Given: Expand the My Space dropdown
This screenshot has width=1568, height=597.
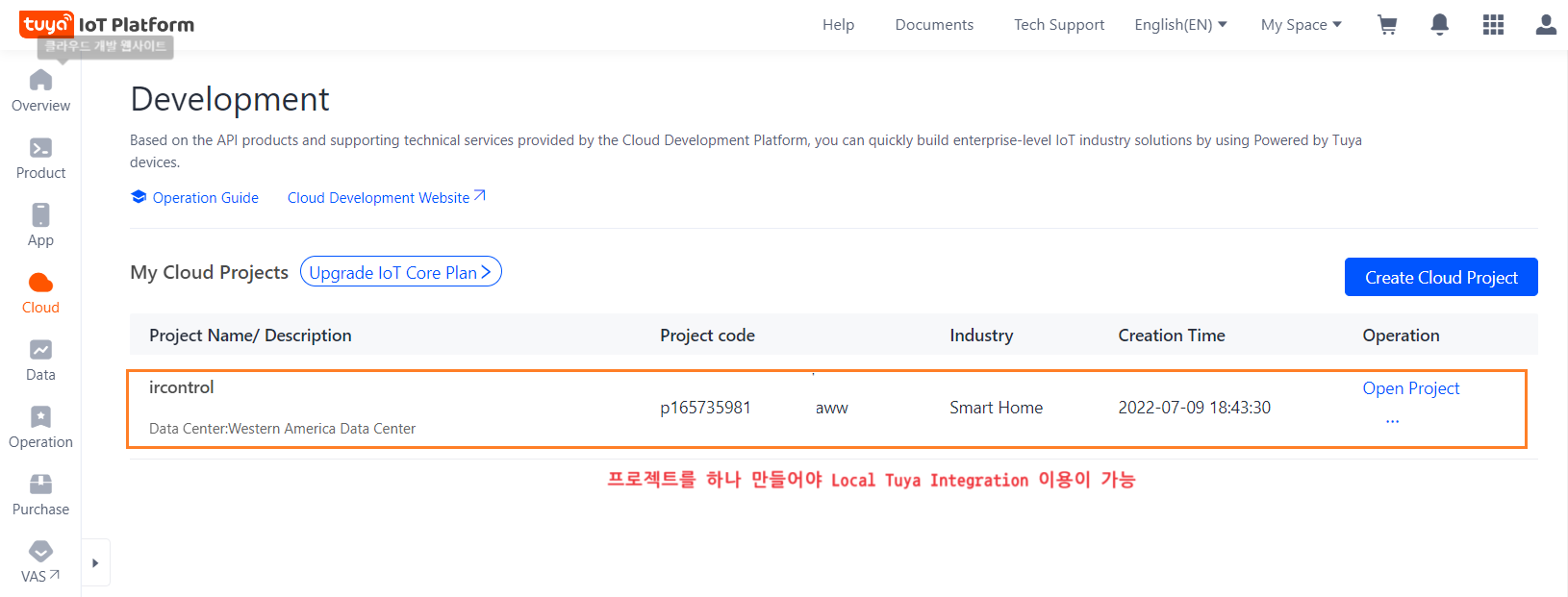Looking at the screenshot, I should point(1301,25).
